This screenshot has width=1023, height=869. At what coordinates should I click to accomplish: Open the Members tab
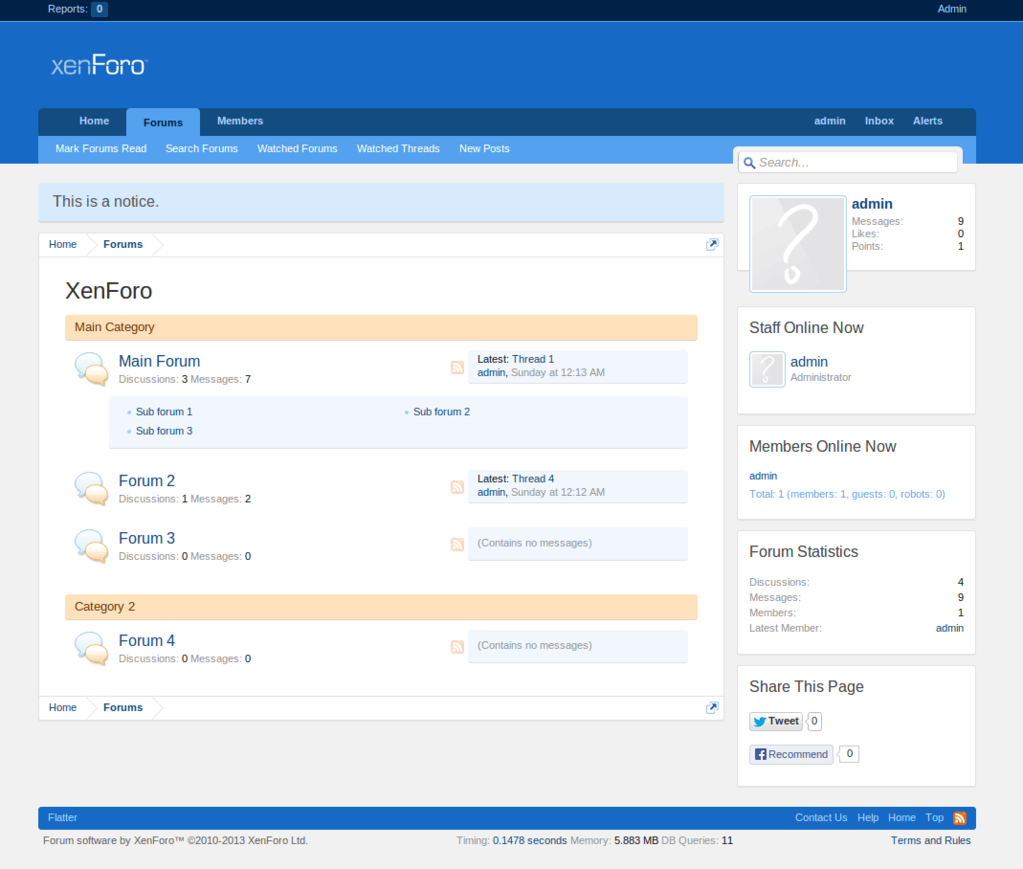[x=240, y=121]
